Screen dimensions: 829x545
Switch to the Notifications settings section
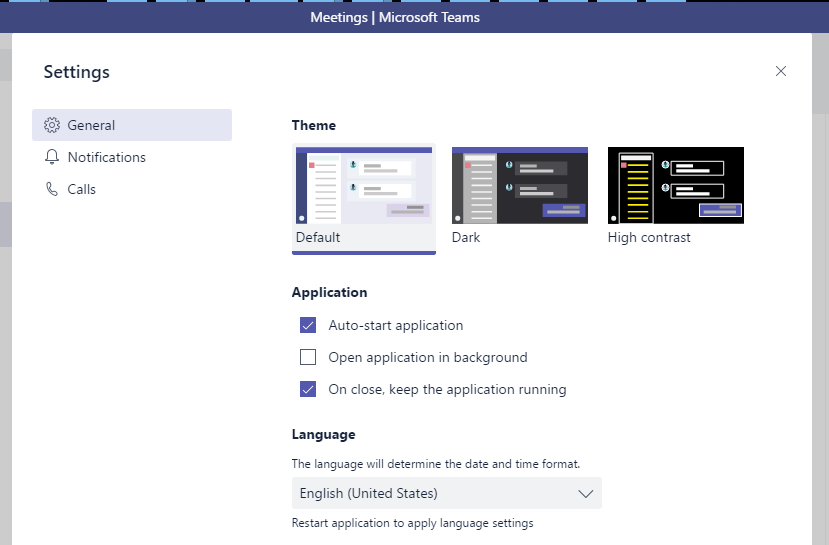tap(107, 157)
